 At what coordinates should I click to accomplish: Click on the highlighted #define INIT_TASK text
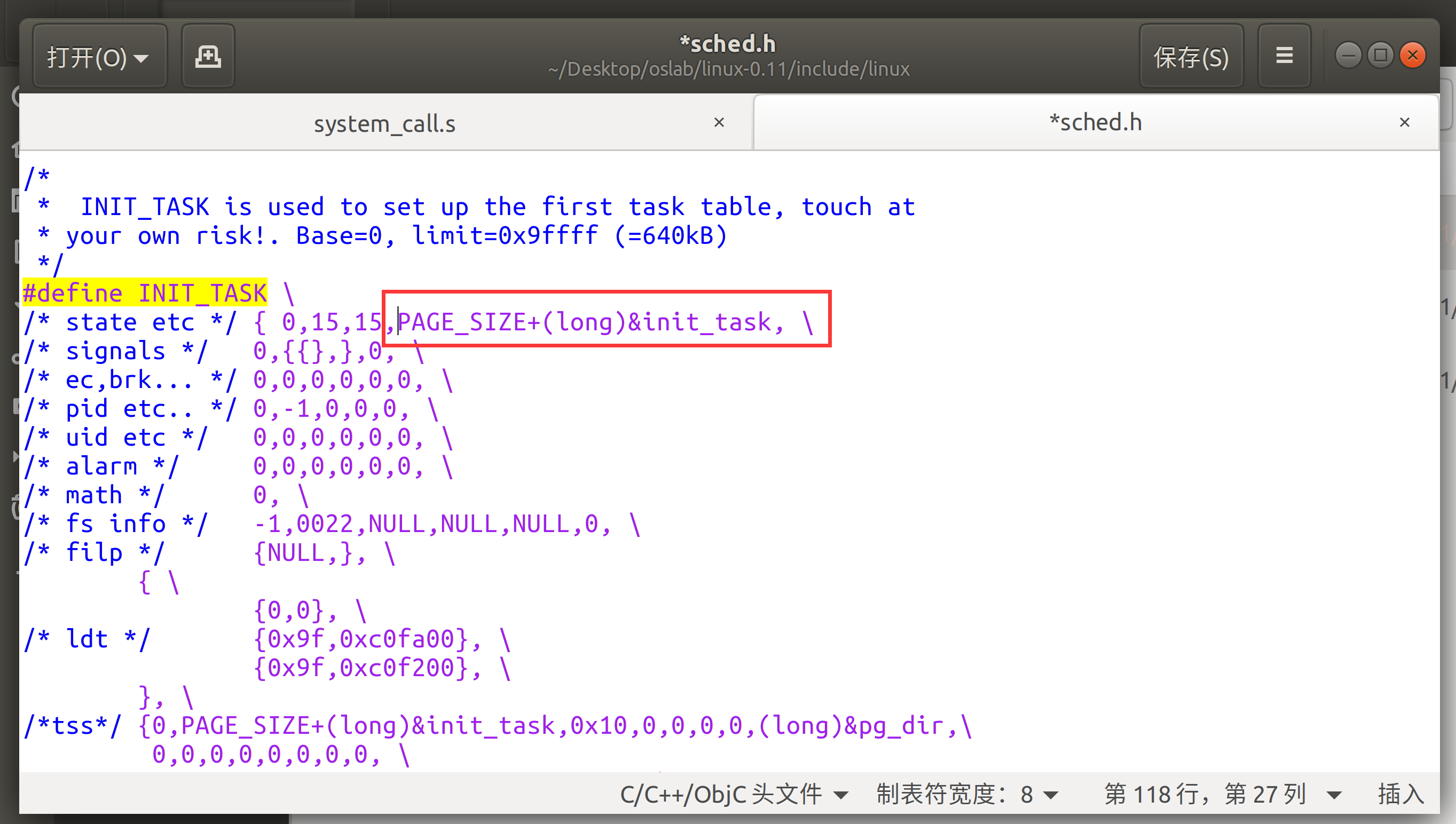(145, 293)
